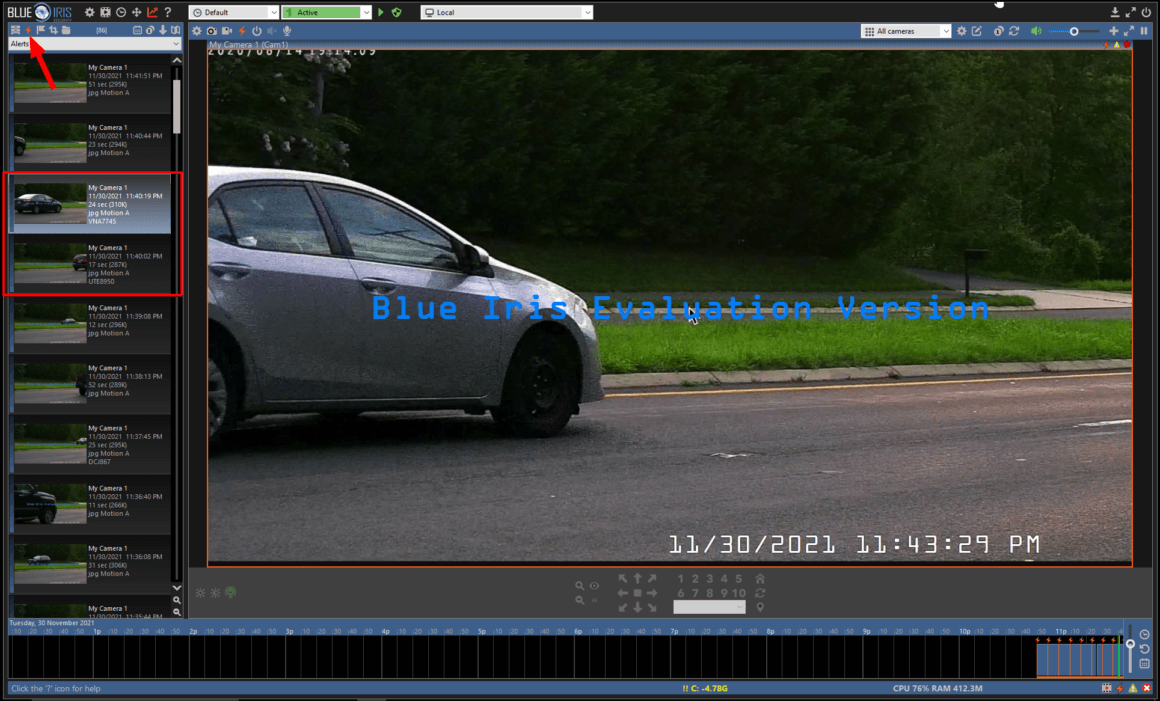
Task: Click the PTZ zoom in magnifier
Action: pos(580,586)
